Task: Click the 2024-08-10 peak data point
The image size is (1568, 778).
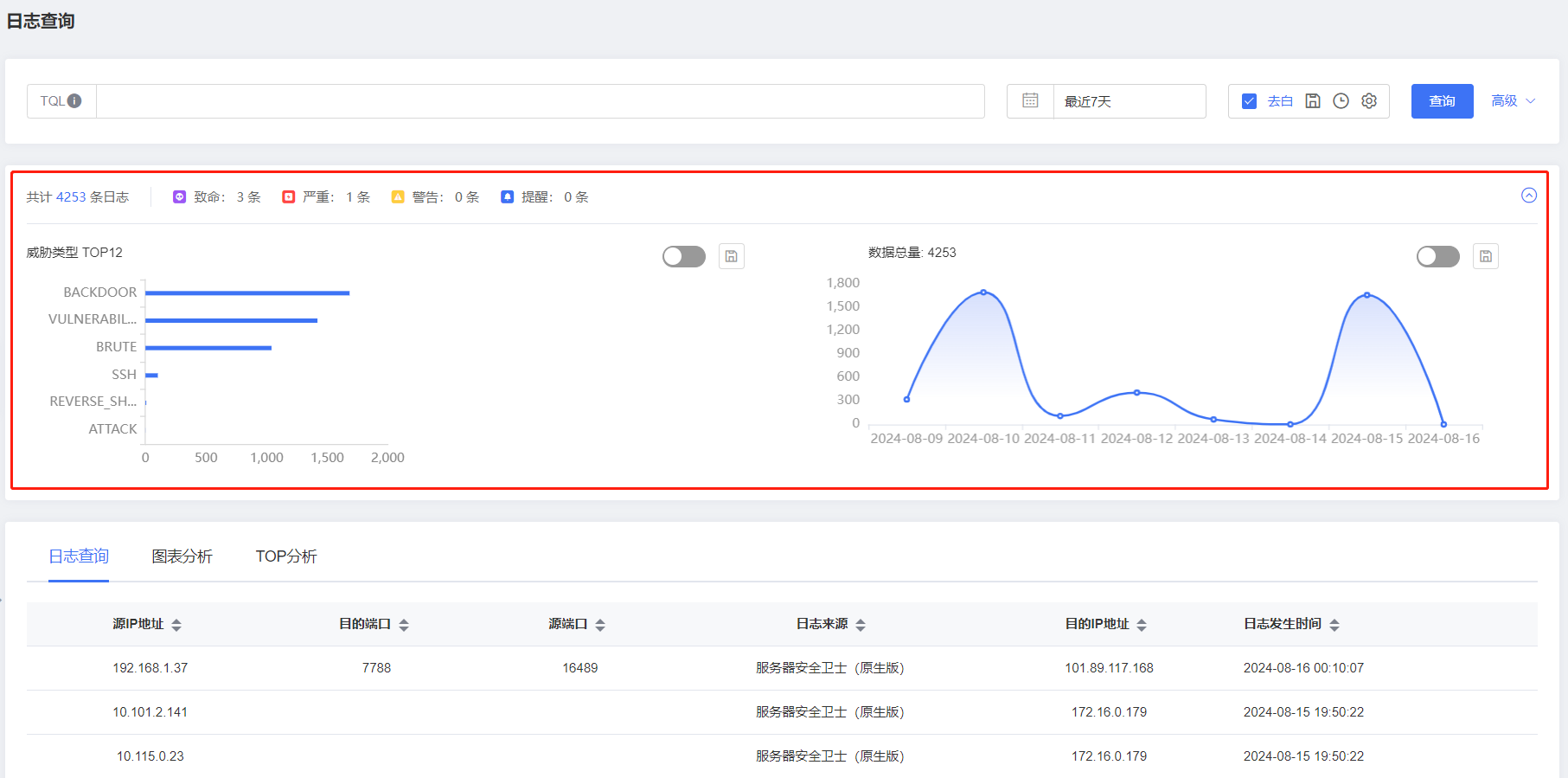Action: tap(983, 293)
